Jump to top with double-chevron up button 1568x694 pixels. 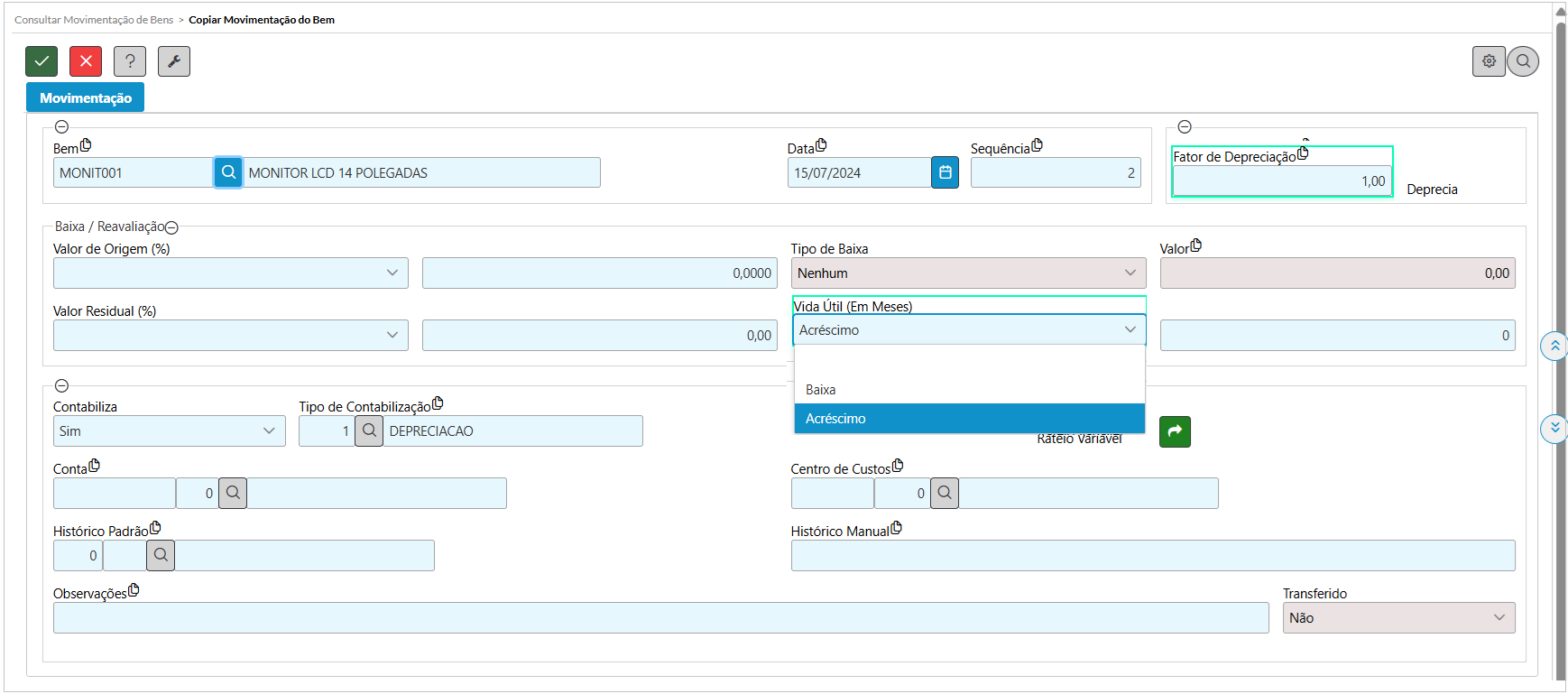tap(1554, 346)
